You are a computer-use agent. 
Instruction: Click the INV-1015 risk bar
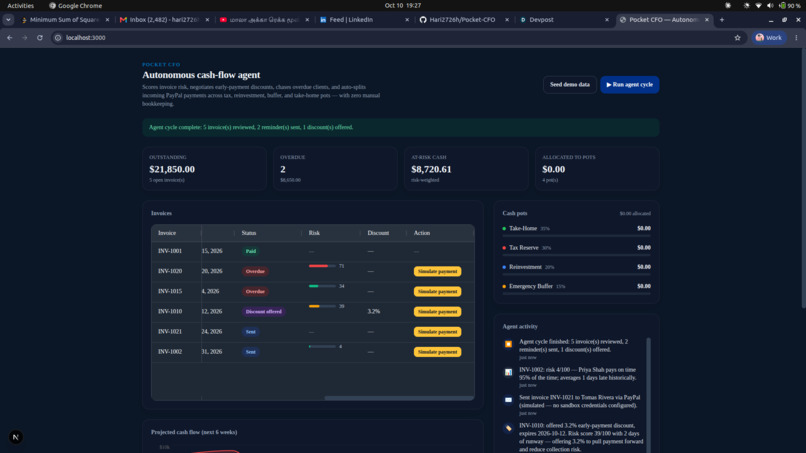(x=322, y=286)
